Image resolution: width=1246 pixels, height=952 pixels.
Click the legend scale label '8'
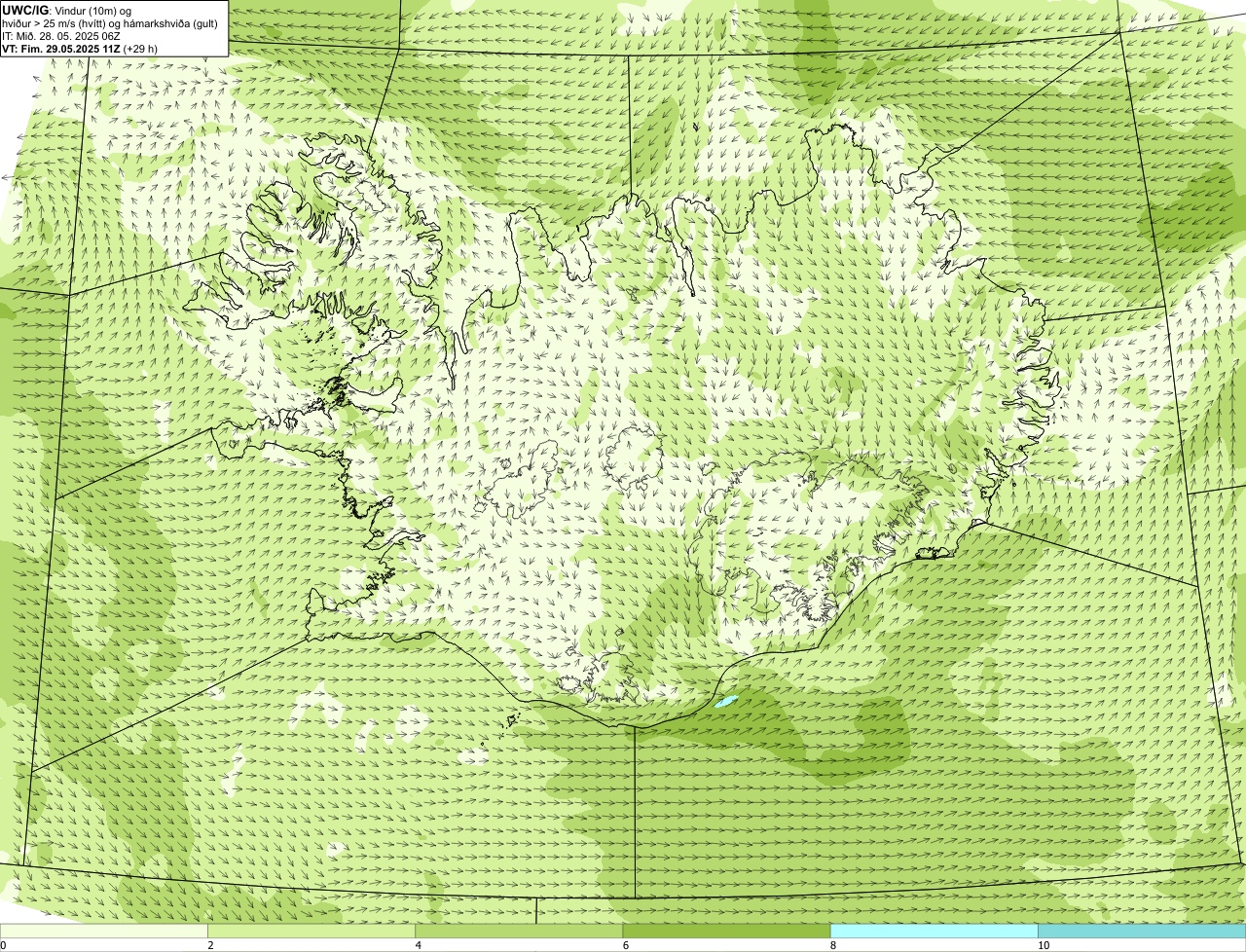833,945
